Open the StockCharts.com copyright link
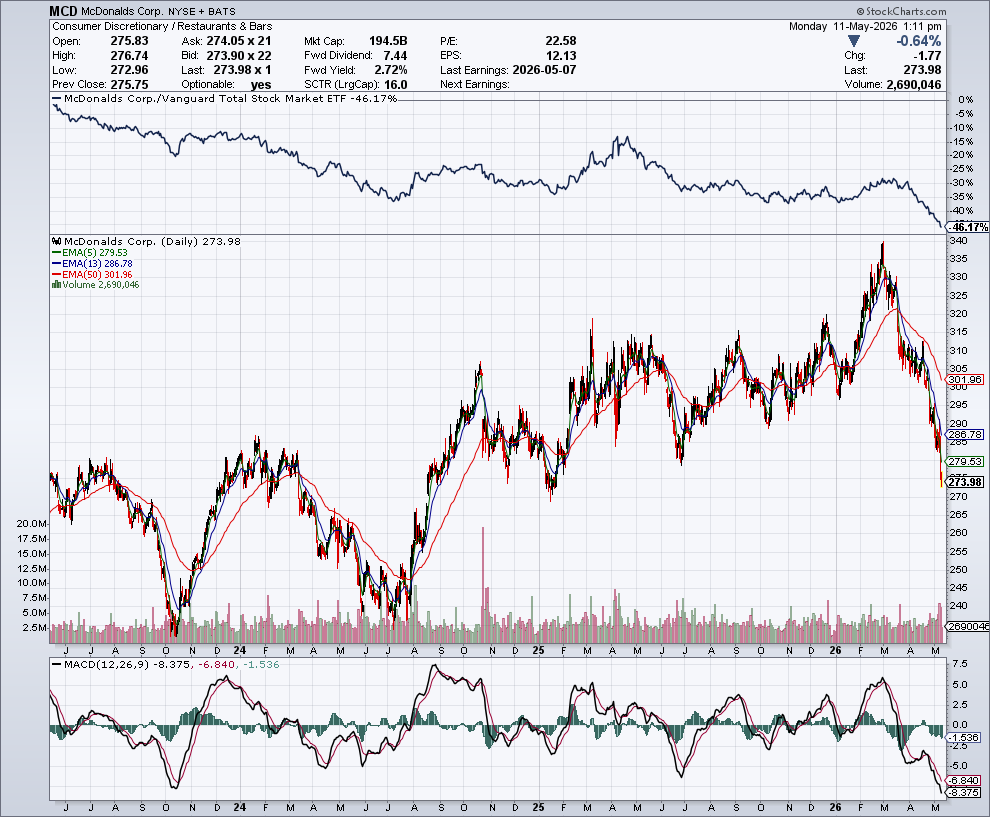The image size is (990, 817). 902,11
